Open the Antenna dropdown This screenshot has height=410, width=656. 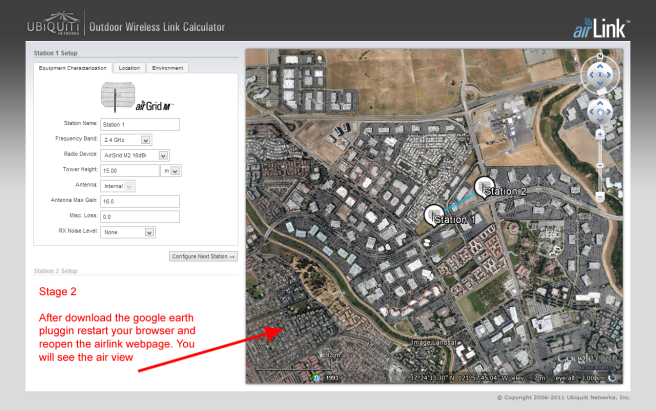(x=118, y=185)
